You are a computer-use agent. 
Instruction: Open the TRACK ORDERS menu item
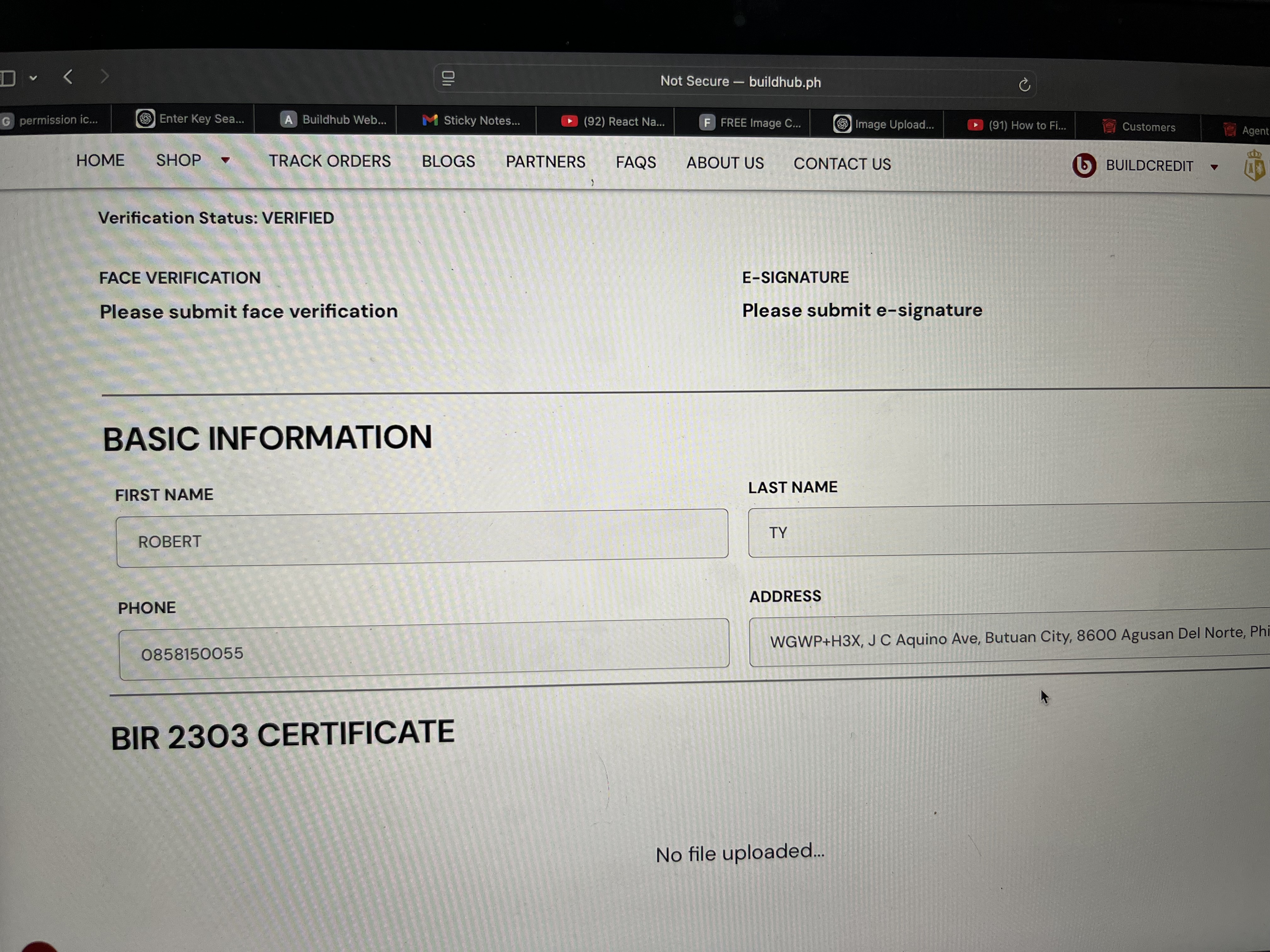(329, 161)
